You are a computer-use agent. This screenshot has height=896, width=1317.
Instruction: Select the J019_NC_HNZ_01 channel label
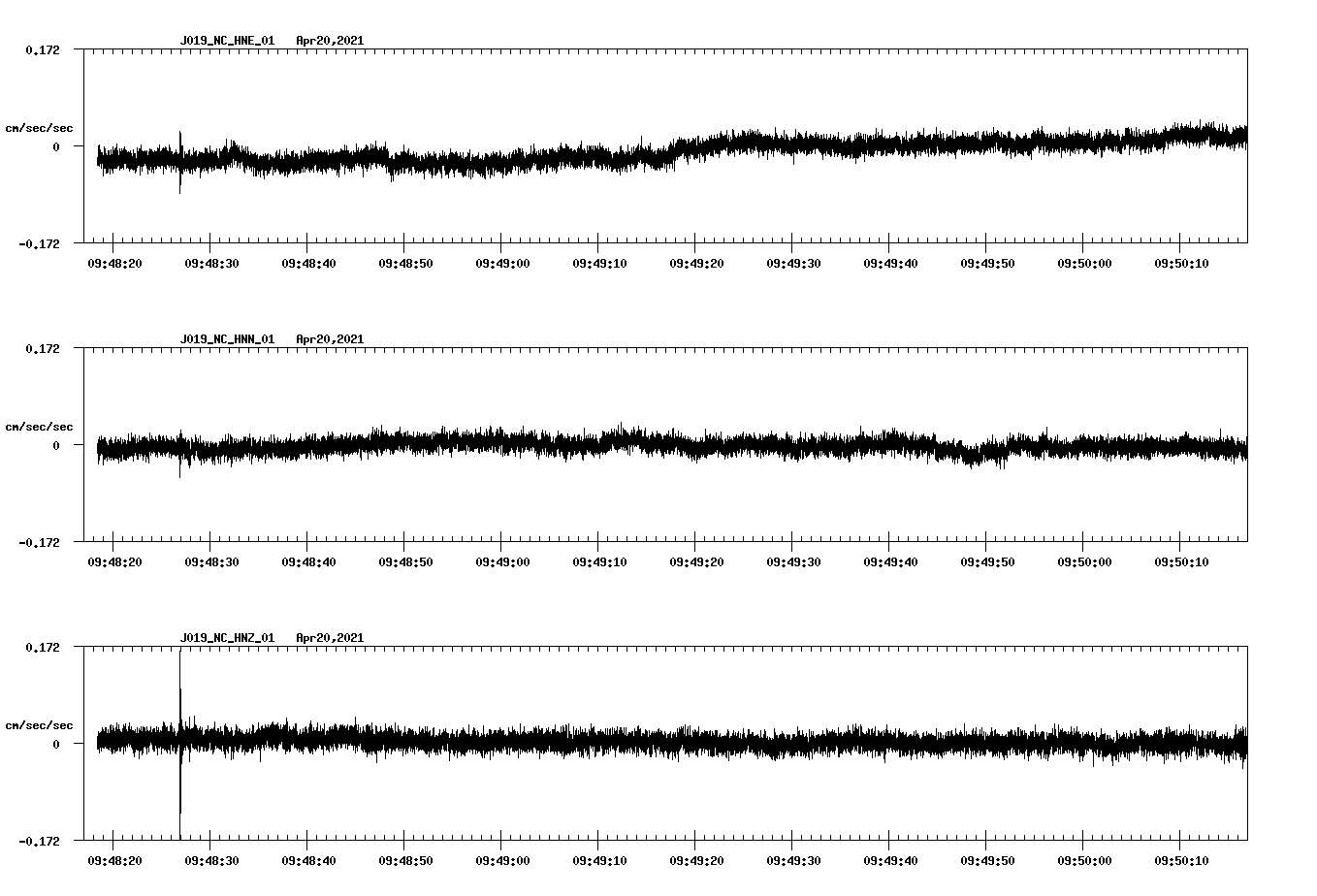pyautogui.click(x=227, y=637)
